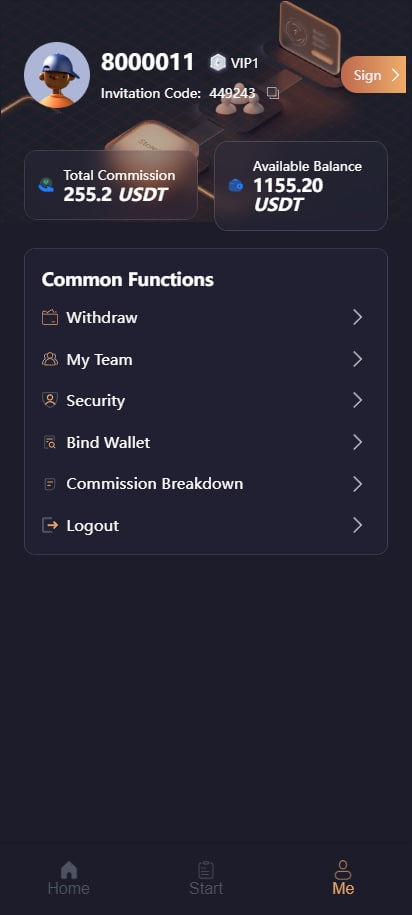Open My Team via its chevron
412x915 pixels.
tap(358, 359)
